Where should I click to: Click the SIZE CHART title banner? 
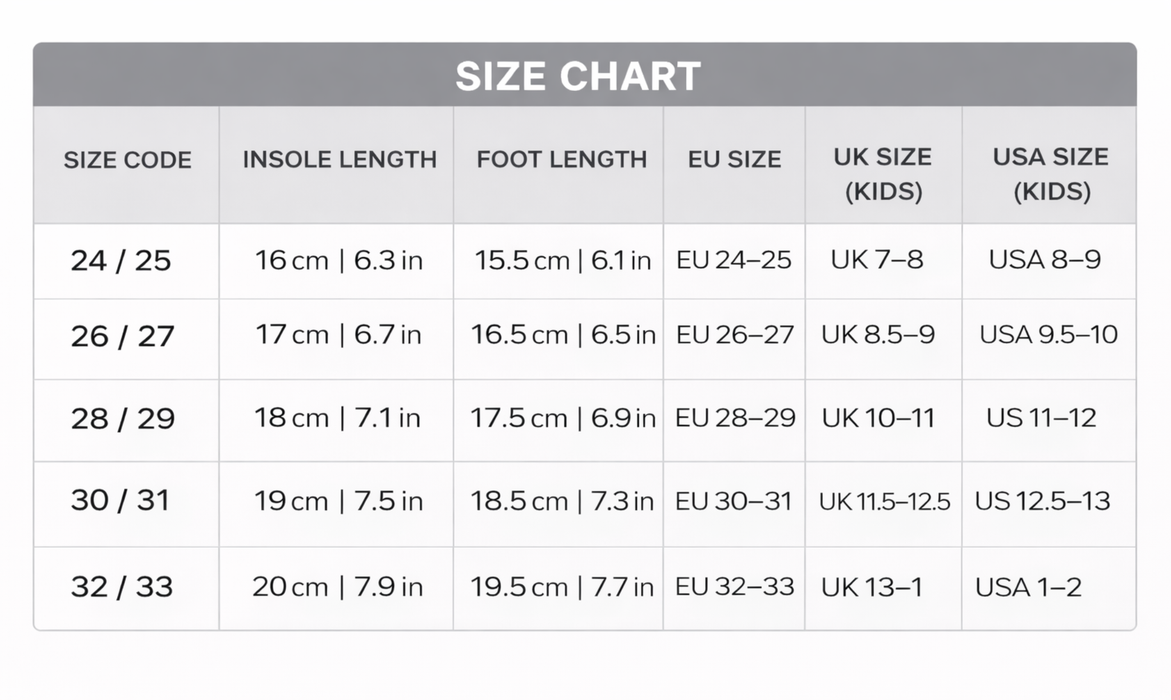578,76
